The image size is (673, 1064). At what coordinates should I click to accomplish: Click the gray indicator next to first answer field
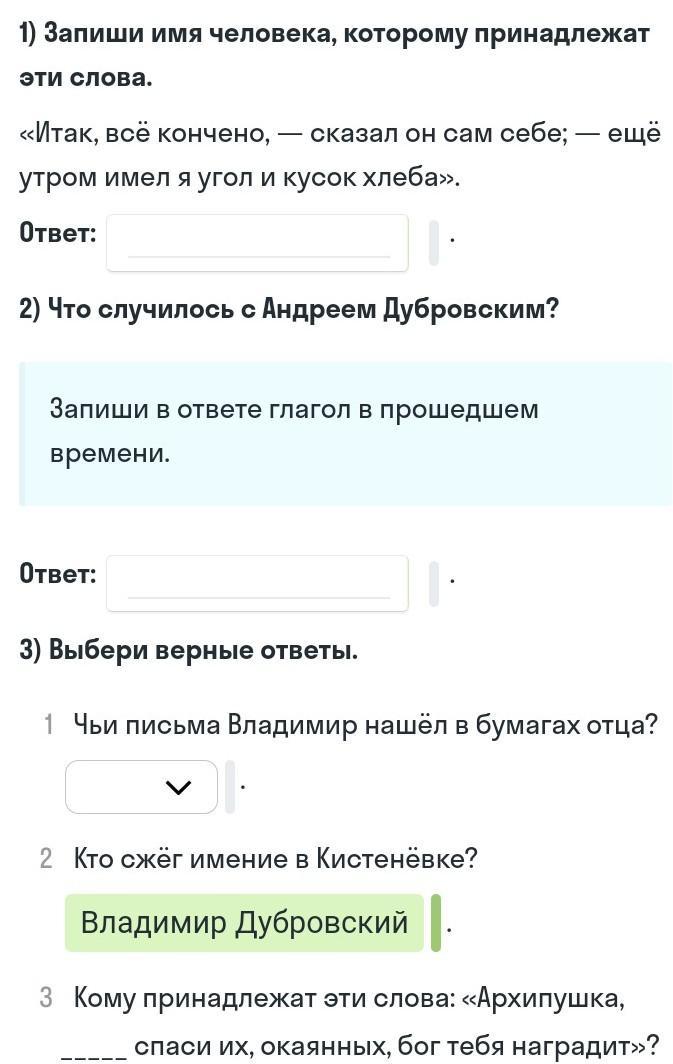point(434,243)
